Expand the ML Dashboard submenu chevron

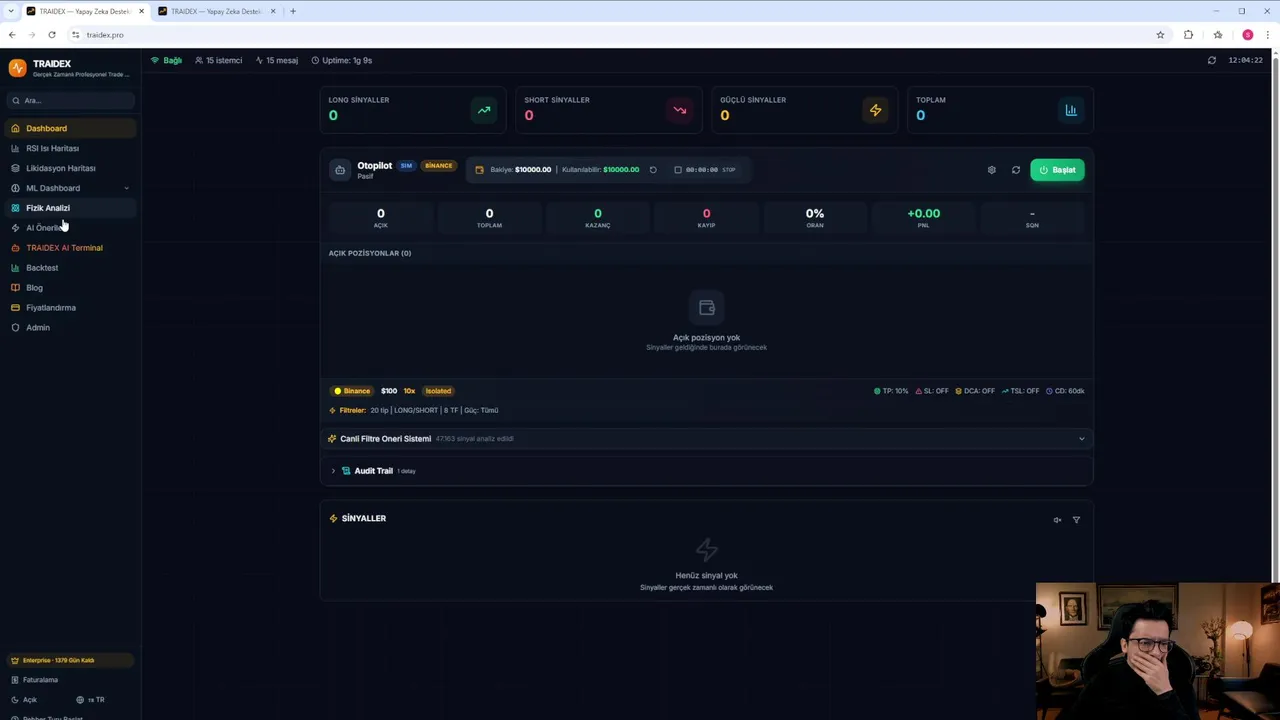[x=126, y=188]
